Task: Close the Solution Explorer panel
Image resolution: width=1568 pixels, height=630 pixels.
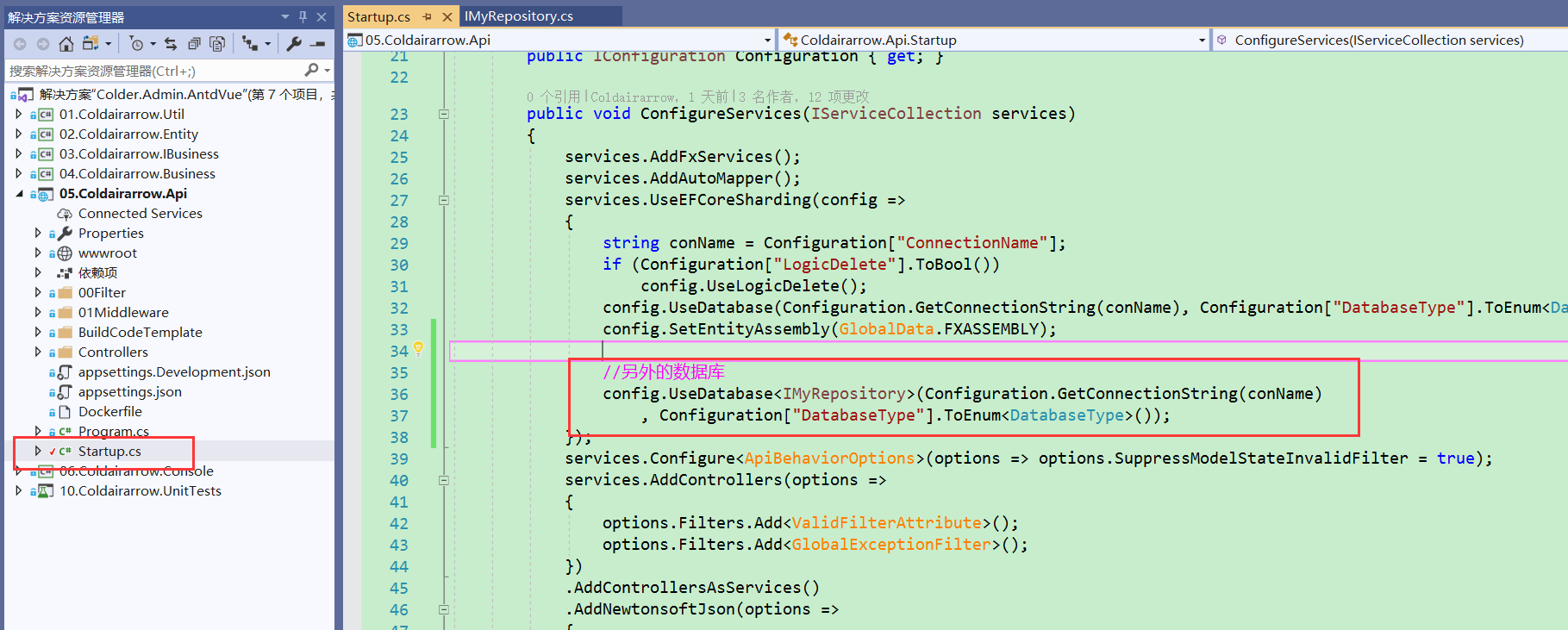Action: tap(322, 16)
